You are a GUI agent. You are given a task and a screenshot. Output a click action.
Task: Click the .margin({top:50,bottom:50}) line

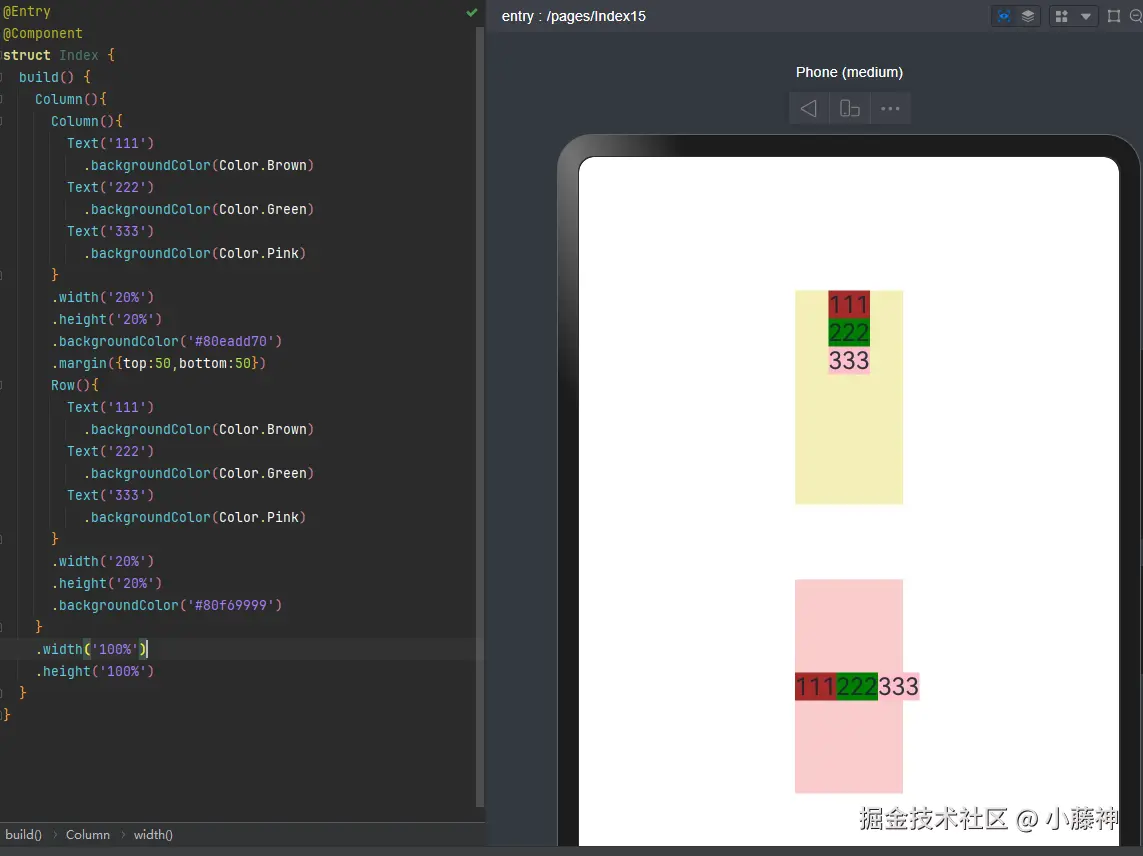158,363
